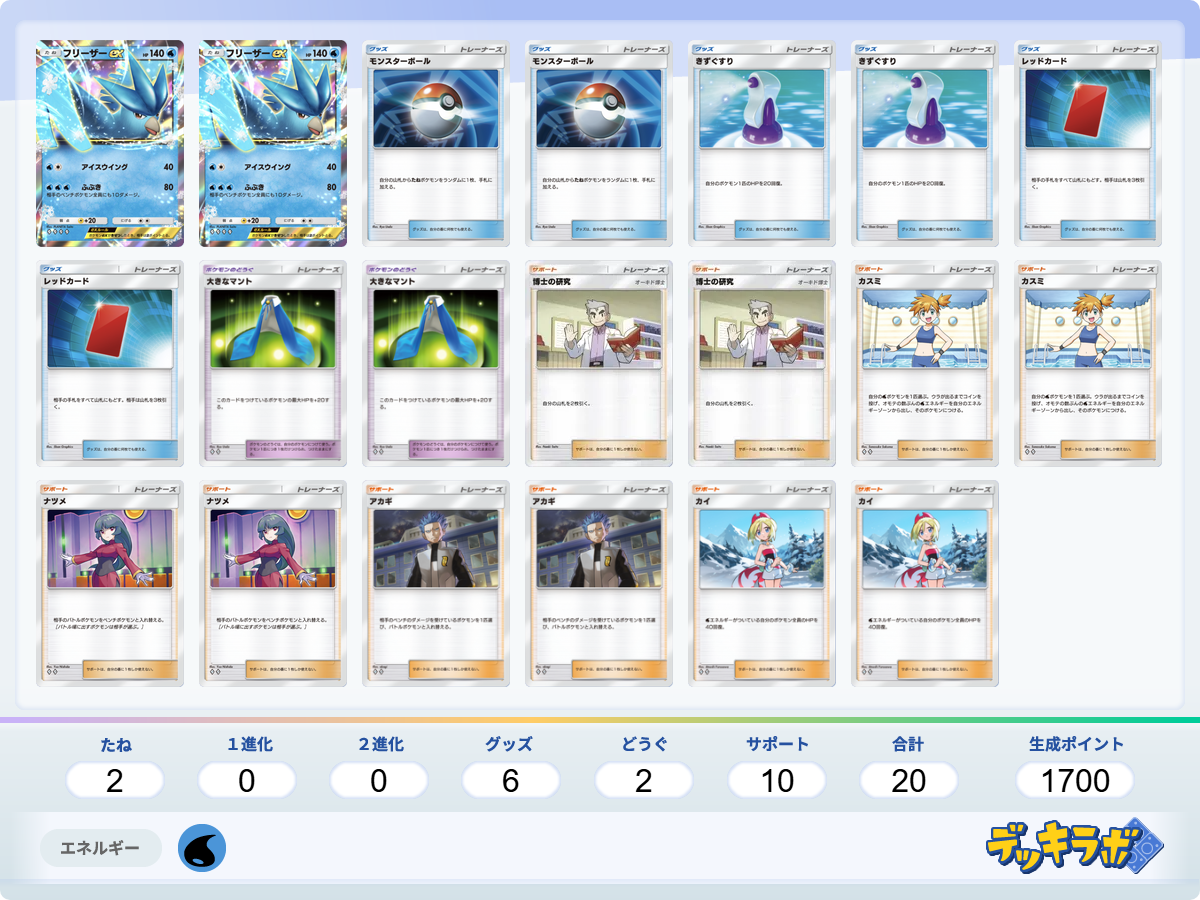
Task: Select the first フリーザーex card
Action: tap(110, 143)
